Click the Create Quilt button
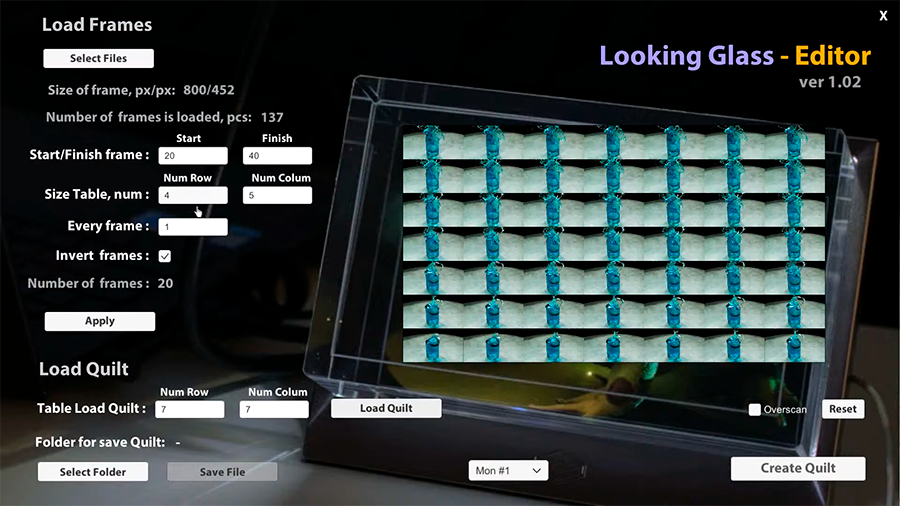The height and width of the screenshot is (506, 900). tap(798, 468)
